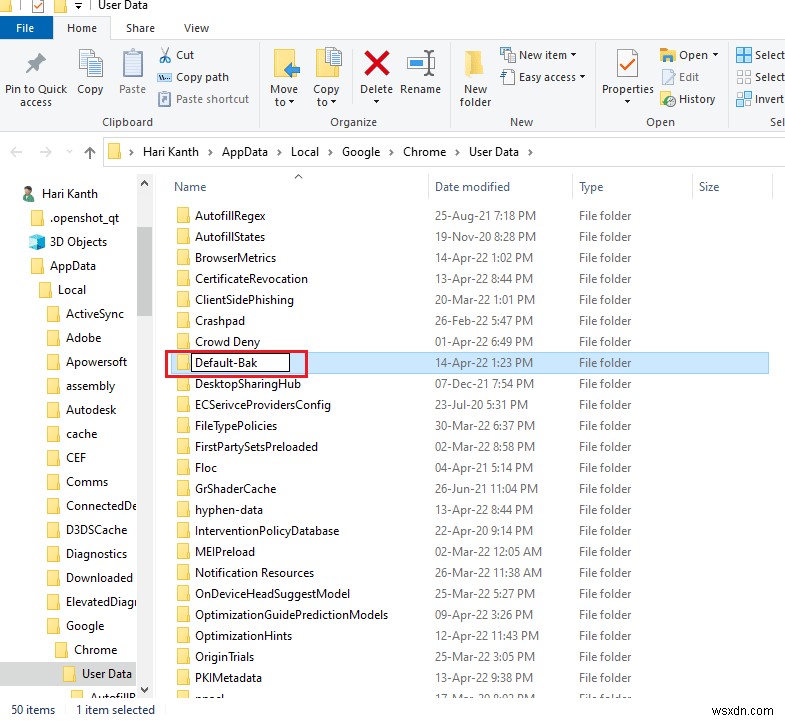Viewport: 785px width, 721px height.
Task: Click the Forward navigation arrow
Action: click(x=46, y=152)
